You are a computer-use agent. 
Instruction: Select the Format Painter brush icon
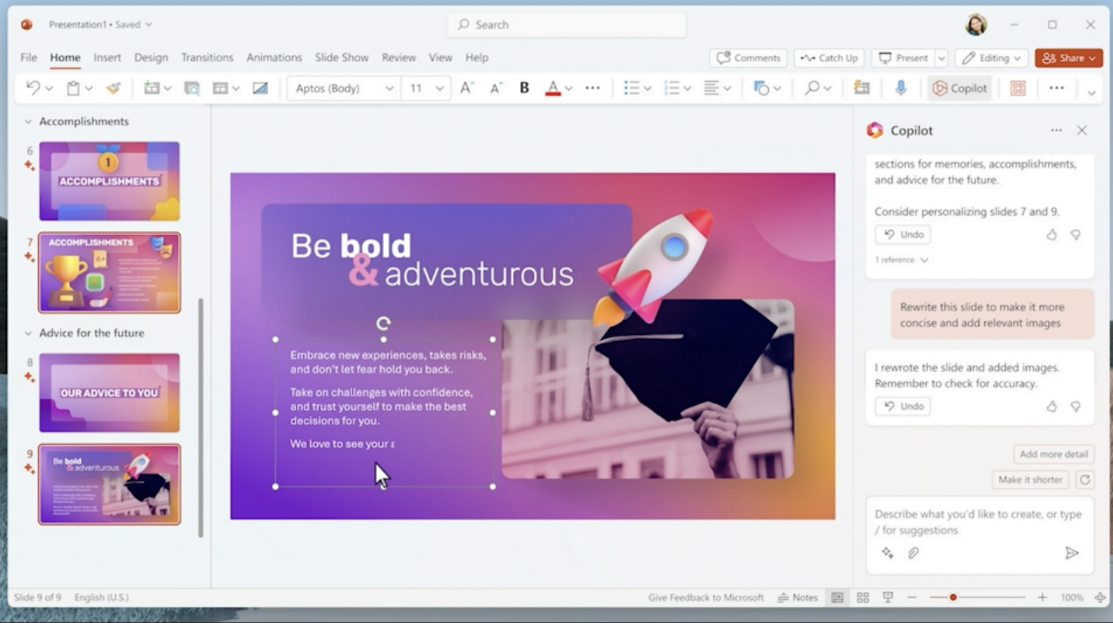coord(113,88)
